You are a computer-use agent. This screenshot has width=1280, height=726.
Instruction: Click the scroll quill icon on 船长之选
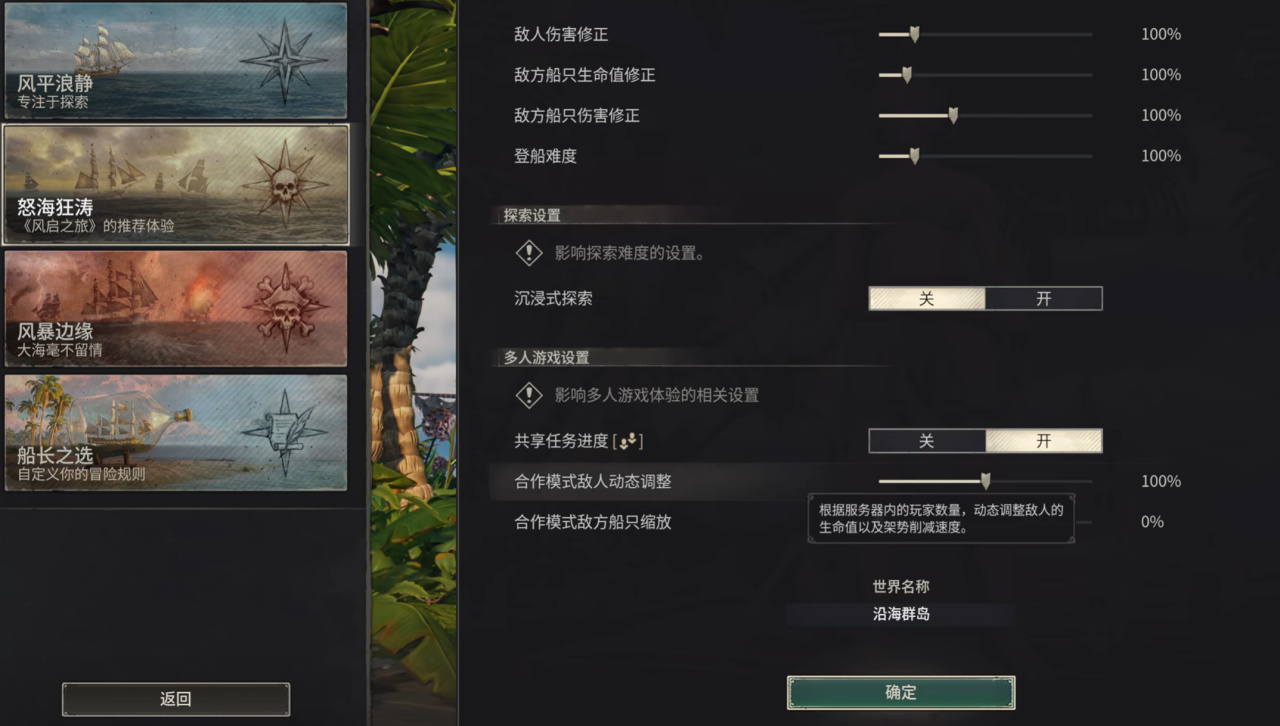[x=284, y=431]
